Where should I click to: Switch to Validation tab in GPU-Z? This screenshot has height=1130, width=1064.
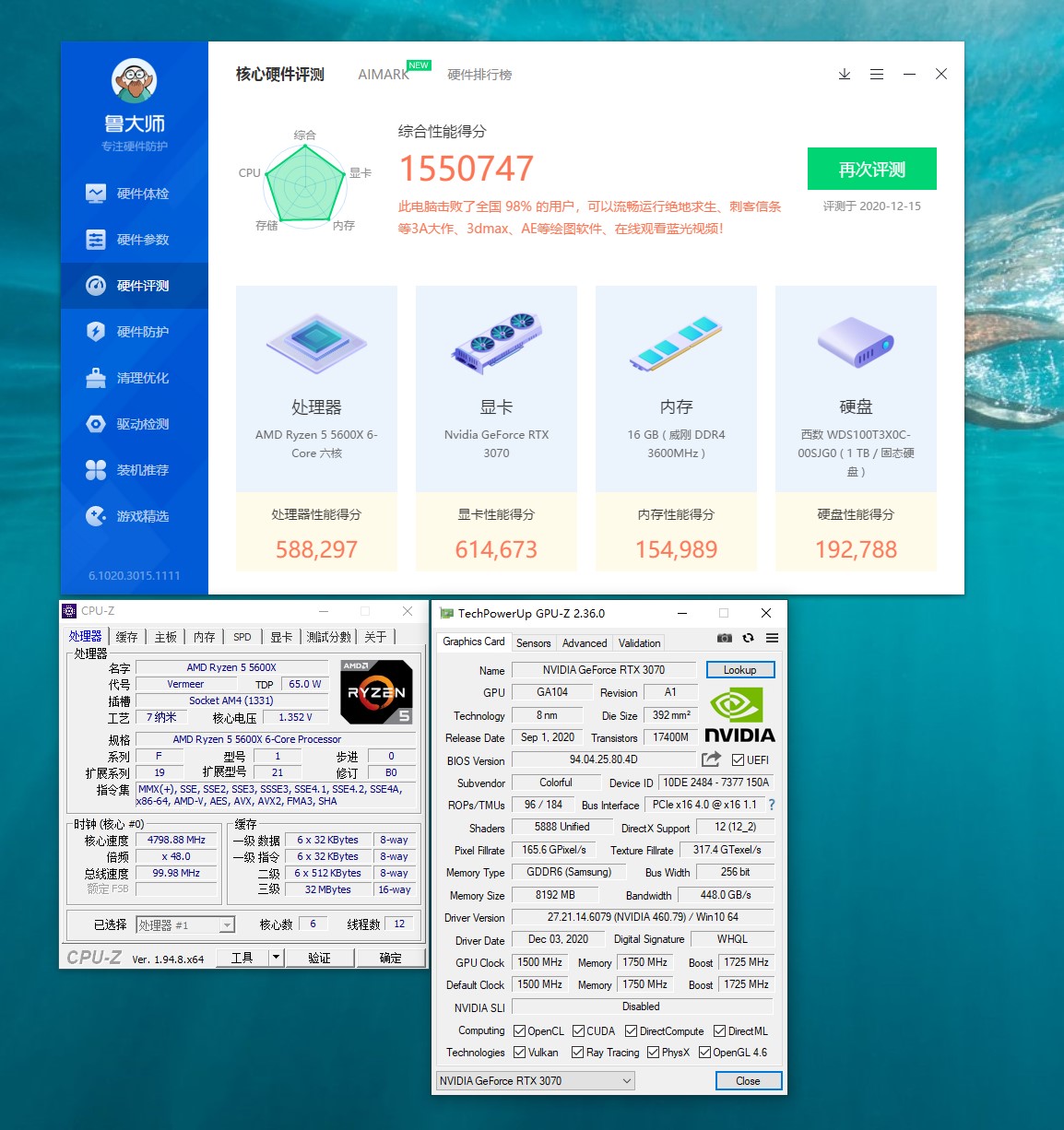coord(639,643)
